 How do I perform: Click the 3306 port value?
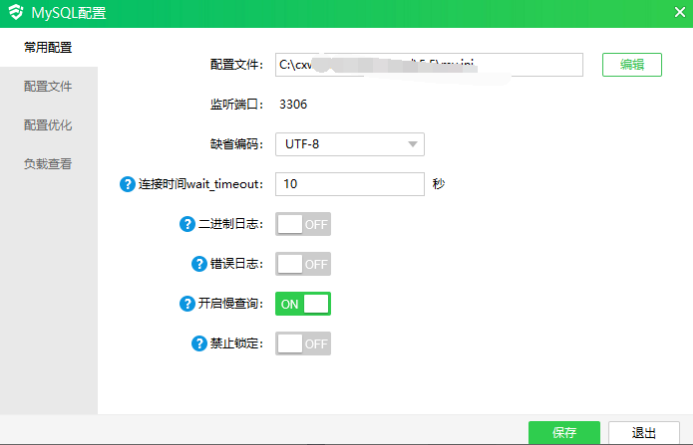point(293,104)
